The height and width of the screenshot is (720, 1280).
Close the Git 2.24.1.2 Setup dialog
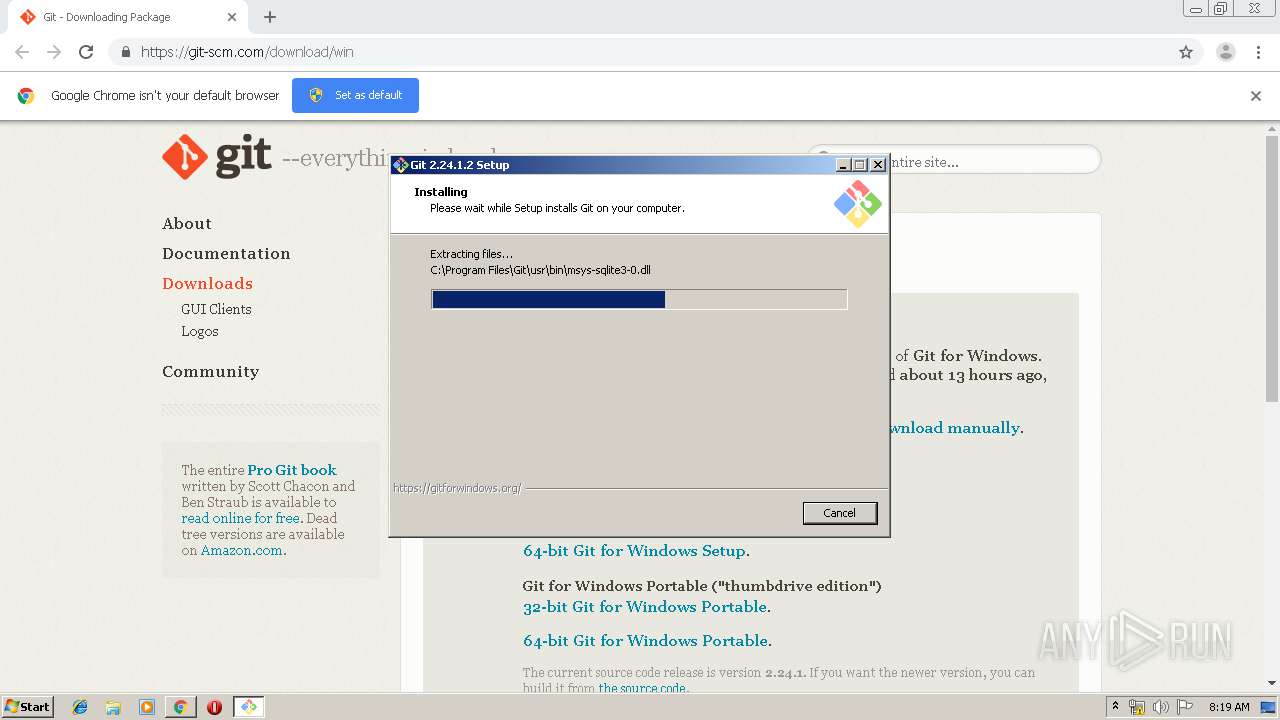(878, 165)
